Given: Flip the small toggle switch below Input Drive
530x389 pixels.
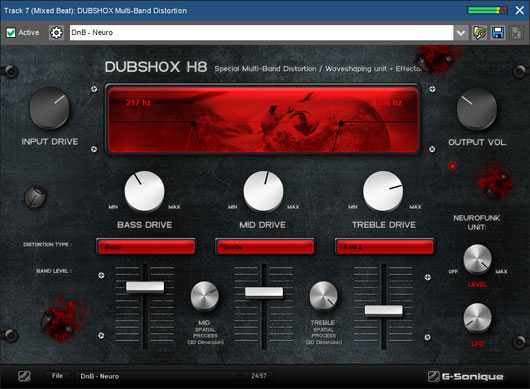Looking at the screenshot, I should (x=36, y=196).
